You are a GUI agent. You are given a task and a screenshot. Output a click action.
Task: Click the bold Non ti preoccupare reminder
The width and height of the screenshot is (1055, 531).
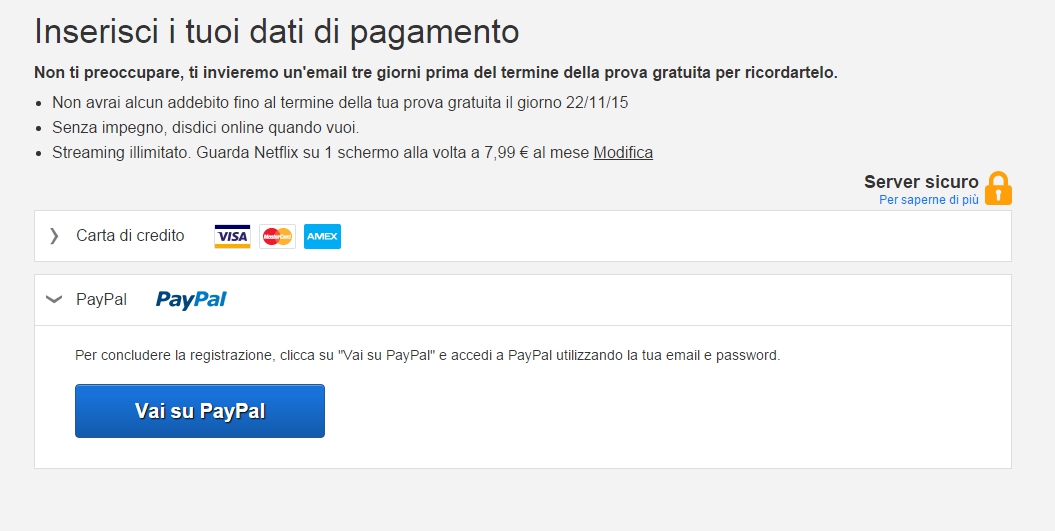[x=435, y=73]
